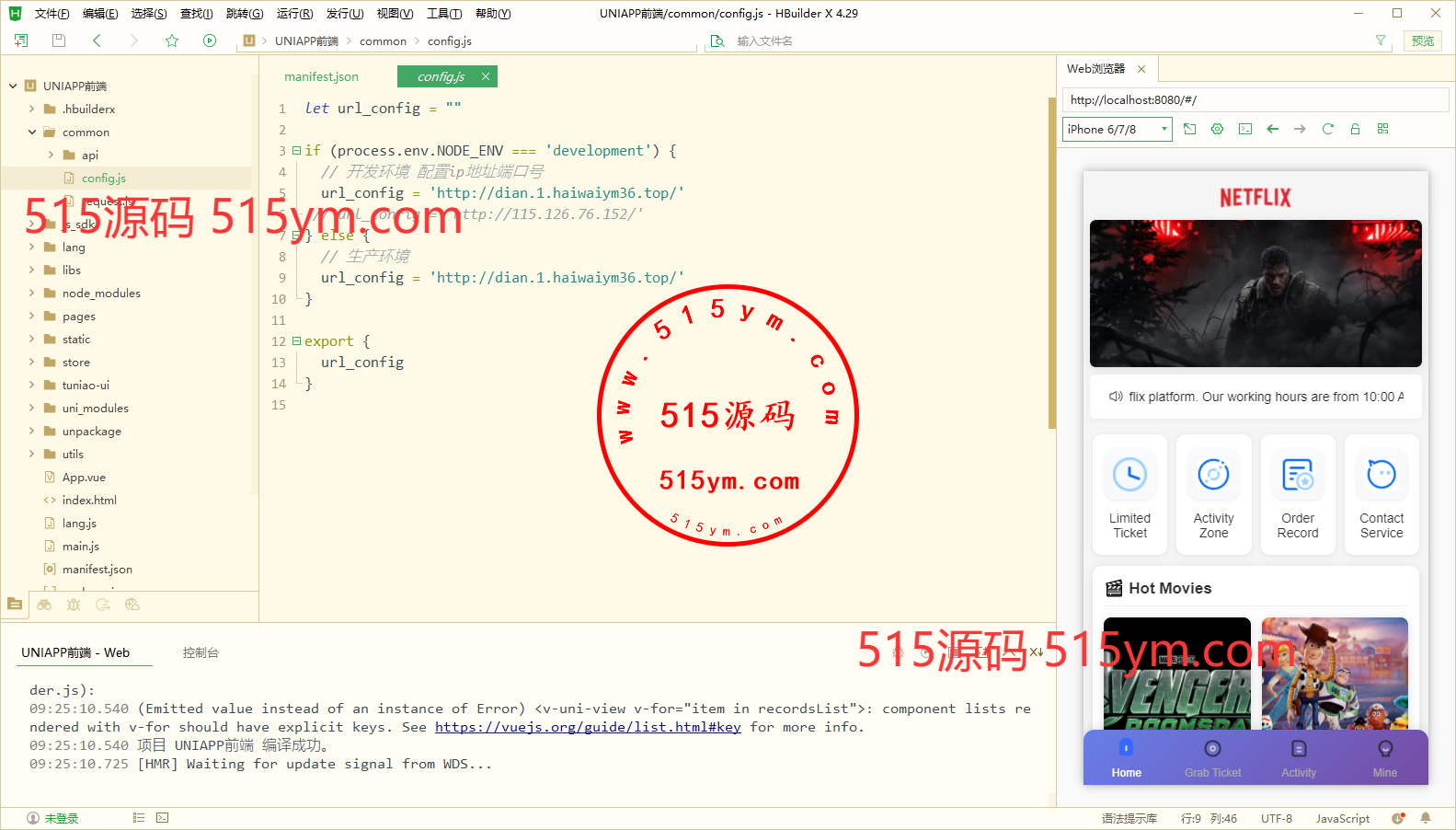Toggle code fold at line 3 if-statement
Viewport: 1456px width, 830px height.
[x=296, y=150]
